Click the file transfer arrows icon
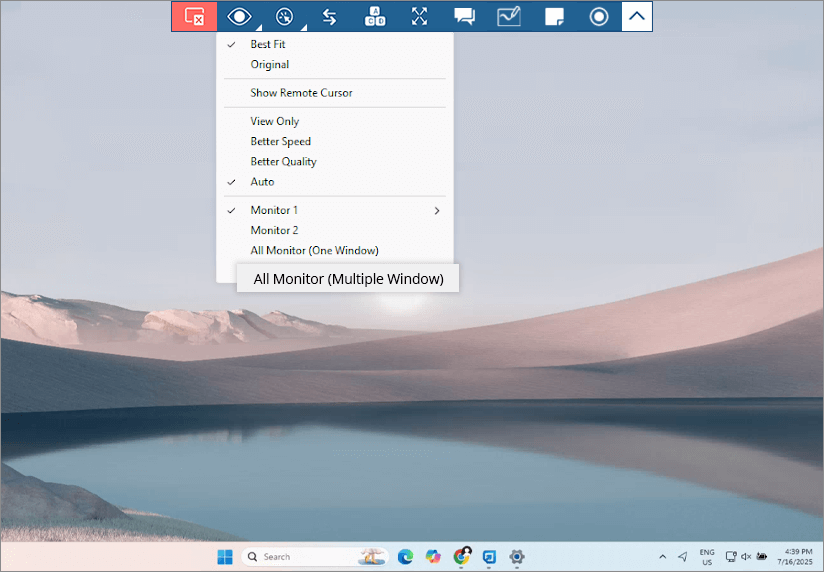This screenshot has height=572, width=824. 329,16
